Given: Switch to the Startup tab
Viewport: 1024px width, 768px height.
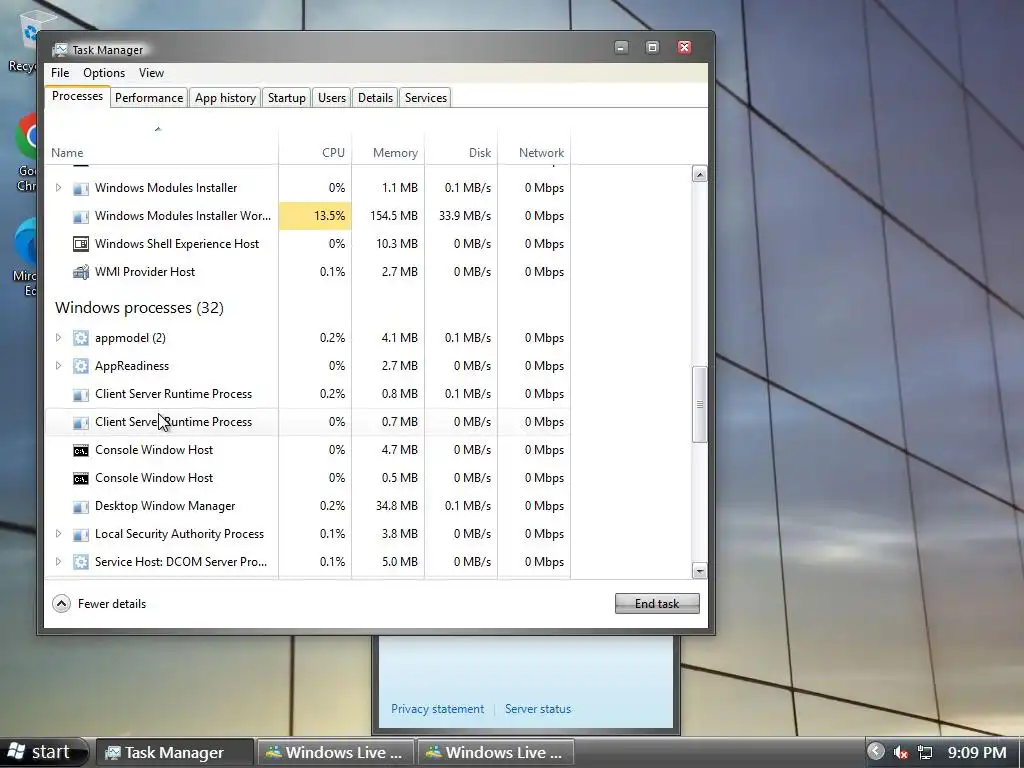Looking at the screenshot, I should coord(287,98).
